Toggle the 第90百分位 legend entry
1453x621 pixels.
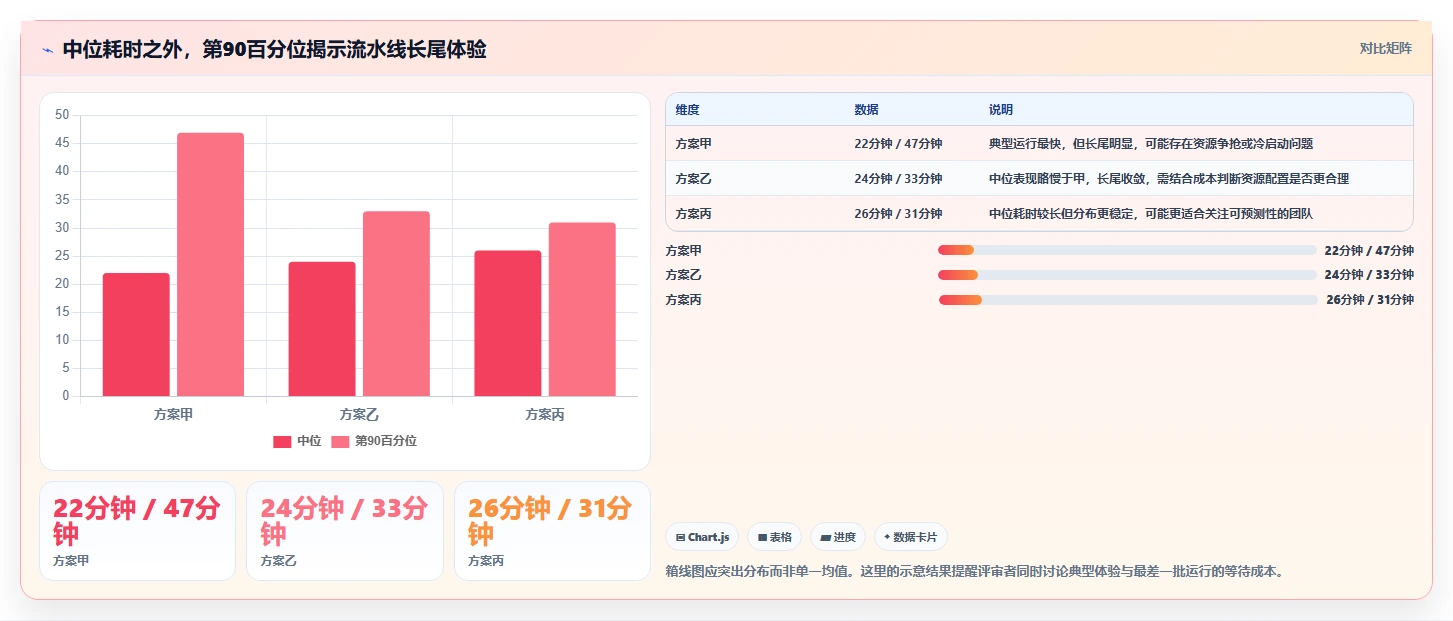click(374, 441)
